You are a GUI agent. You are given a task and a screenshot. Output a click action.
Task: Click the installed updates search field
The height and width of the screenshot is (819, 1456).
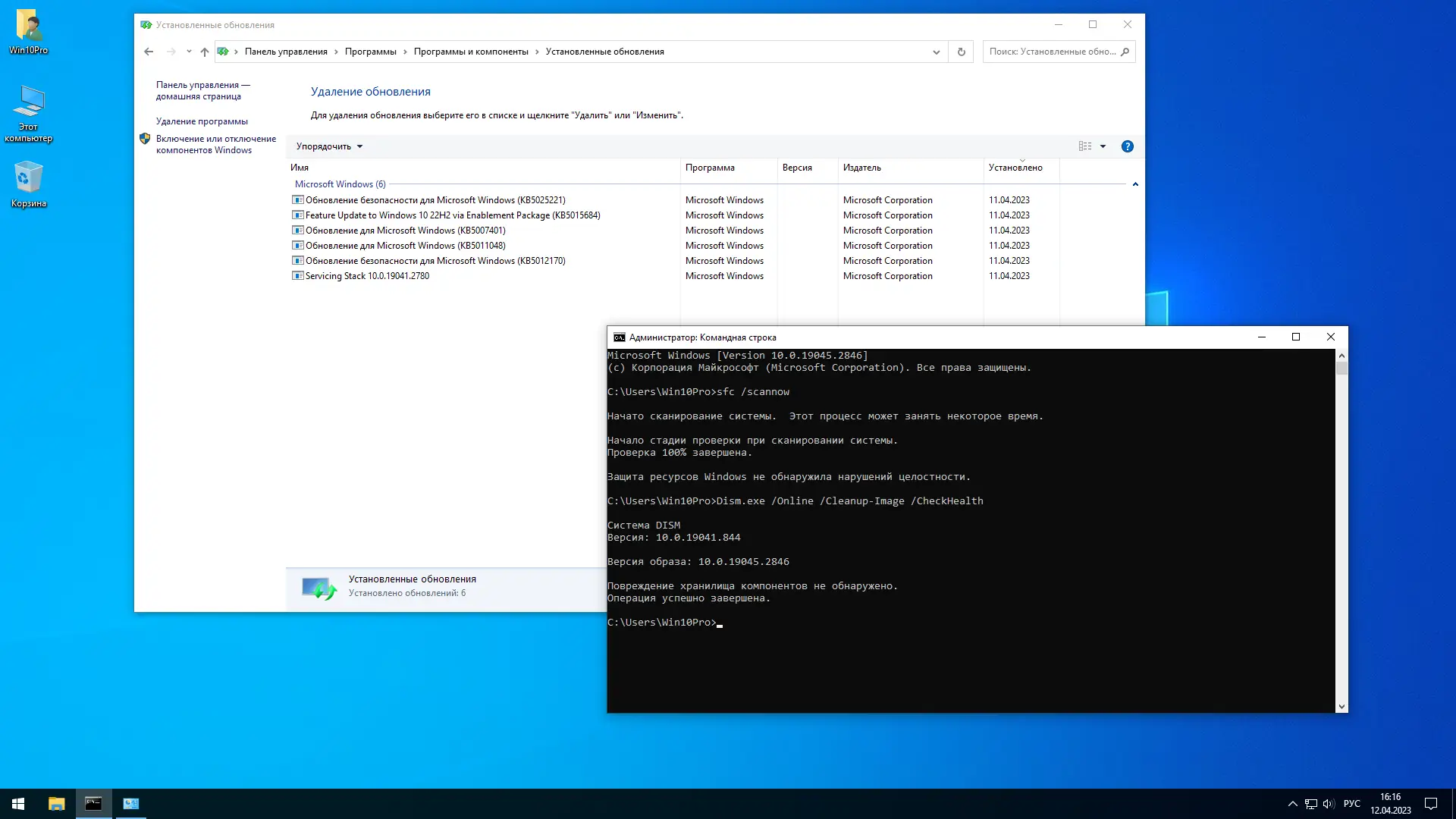1051,52
